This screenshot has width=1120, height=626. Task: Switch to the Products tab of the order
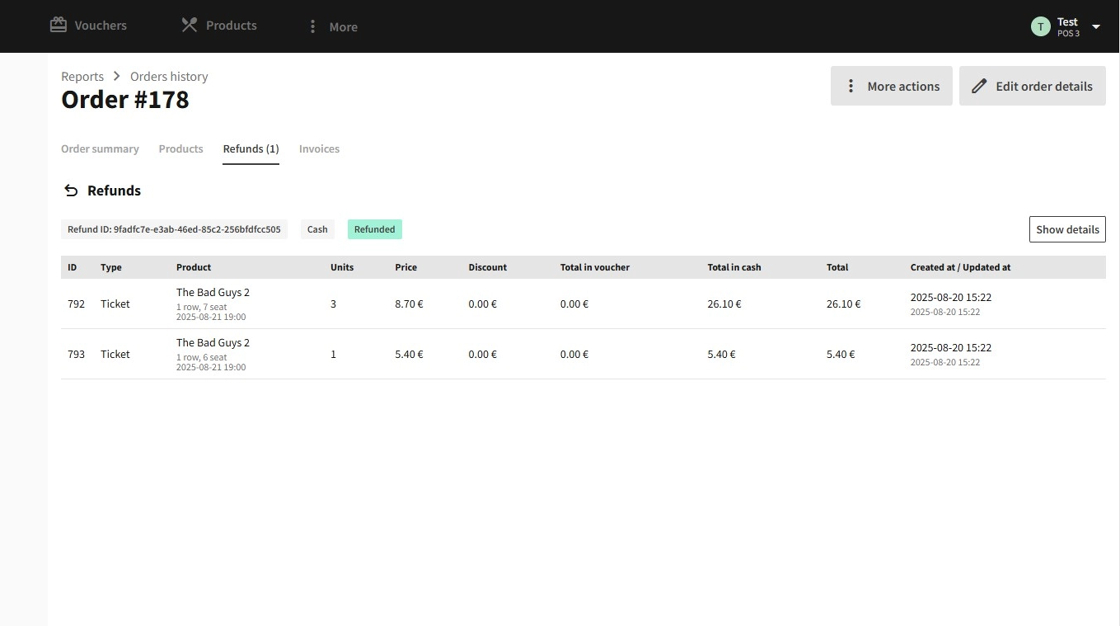coord(181,149)
